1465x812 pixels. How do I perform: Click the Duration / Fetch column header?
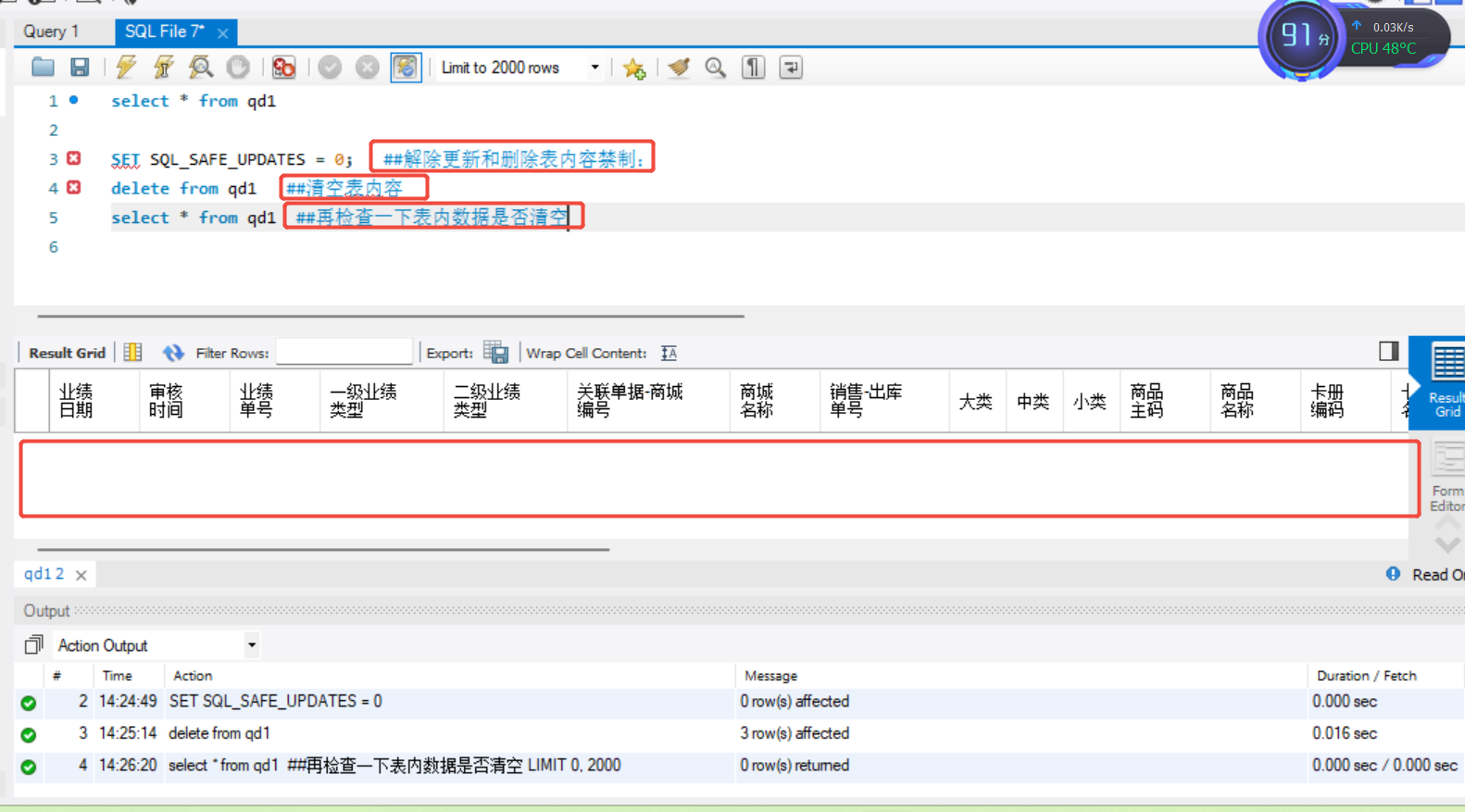coord(1367,676)
